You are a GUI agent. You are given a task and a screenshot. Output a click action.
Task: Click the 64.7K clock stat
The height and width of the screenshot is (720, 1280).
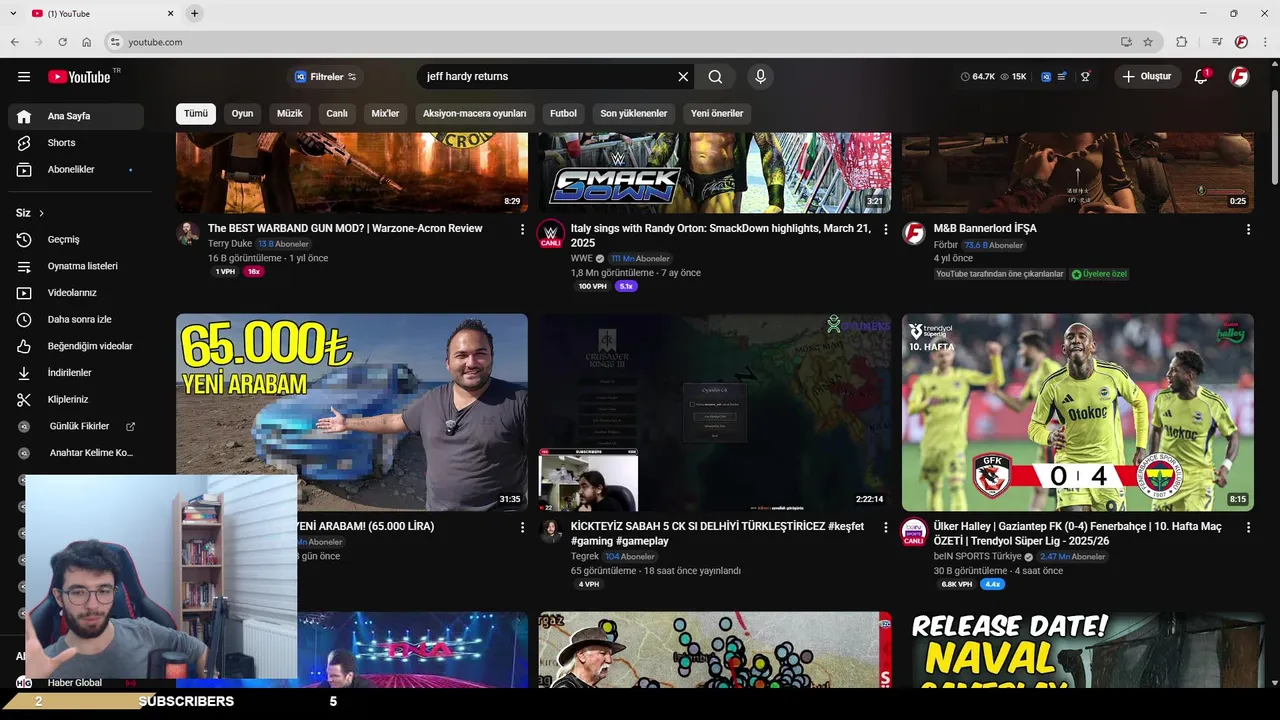[x=977, y=77]
